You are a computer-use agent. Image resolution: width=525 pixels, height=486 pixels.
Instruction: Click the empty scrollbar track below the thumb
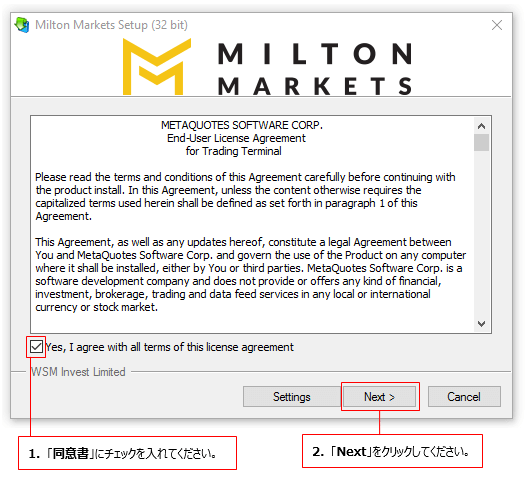(x=481, y=233)
